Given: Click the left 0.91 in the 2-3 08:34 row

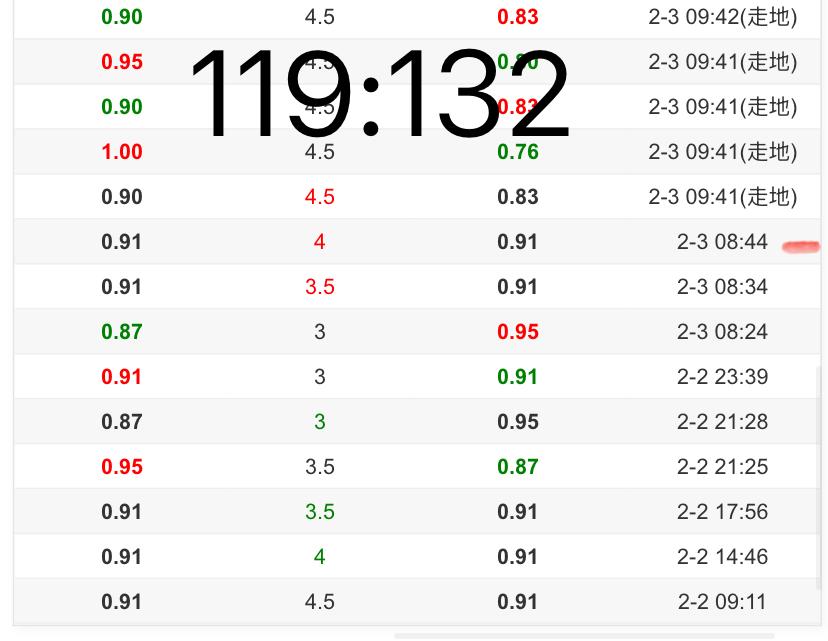Looking at the screenshot, I should [121, 287].
